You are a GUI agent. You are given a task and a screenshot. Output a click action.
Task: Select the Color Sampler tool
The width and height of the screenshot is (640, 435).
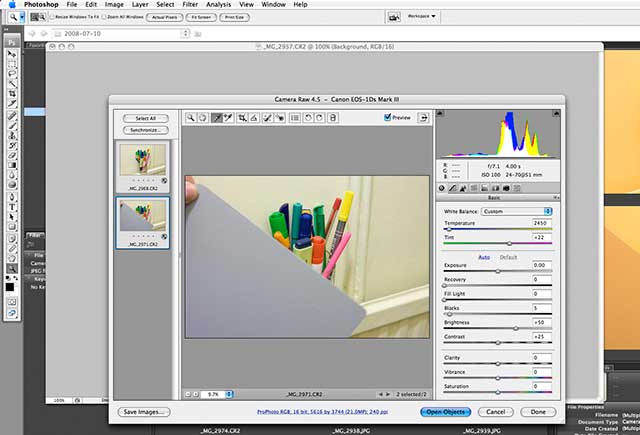(229, 118)
